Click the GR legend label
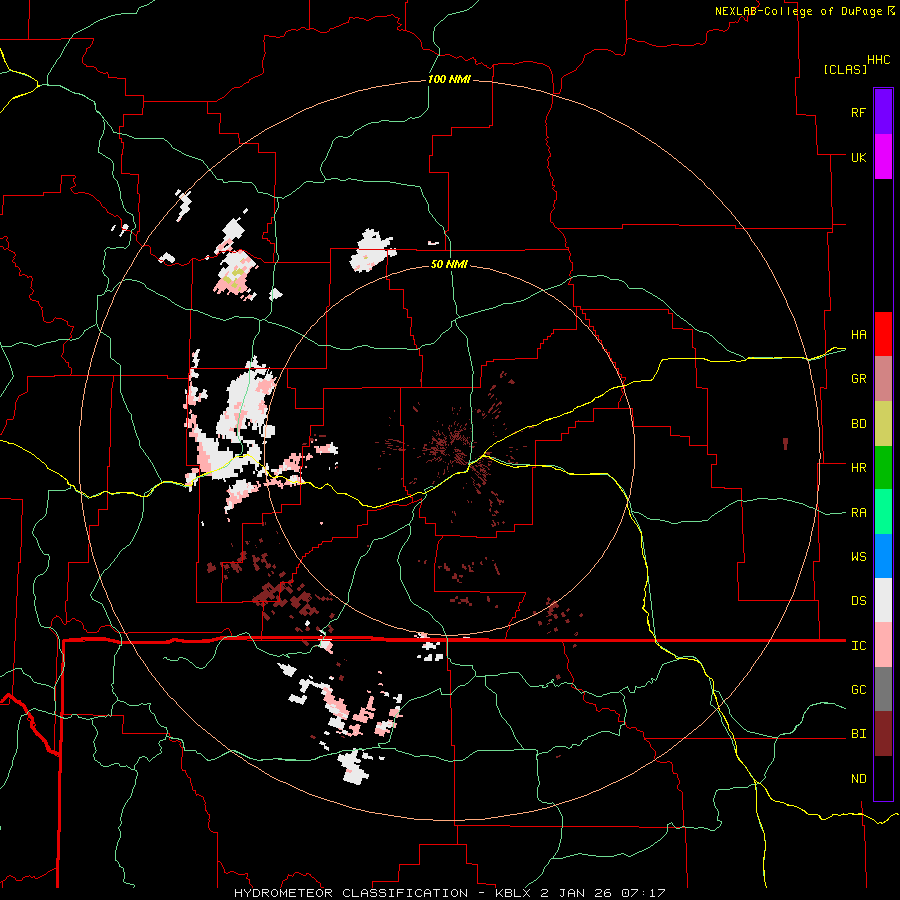The height and width of the screenshot is (900, 900). (x=858, y=379)
